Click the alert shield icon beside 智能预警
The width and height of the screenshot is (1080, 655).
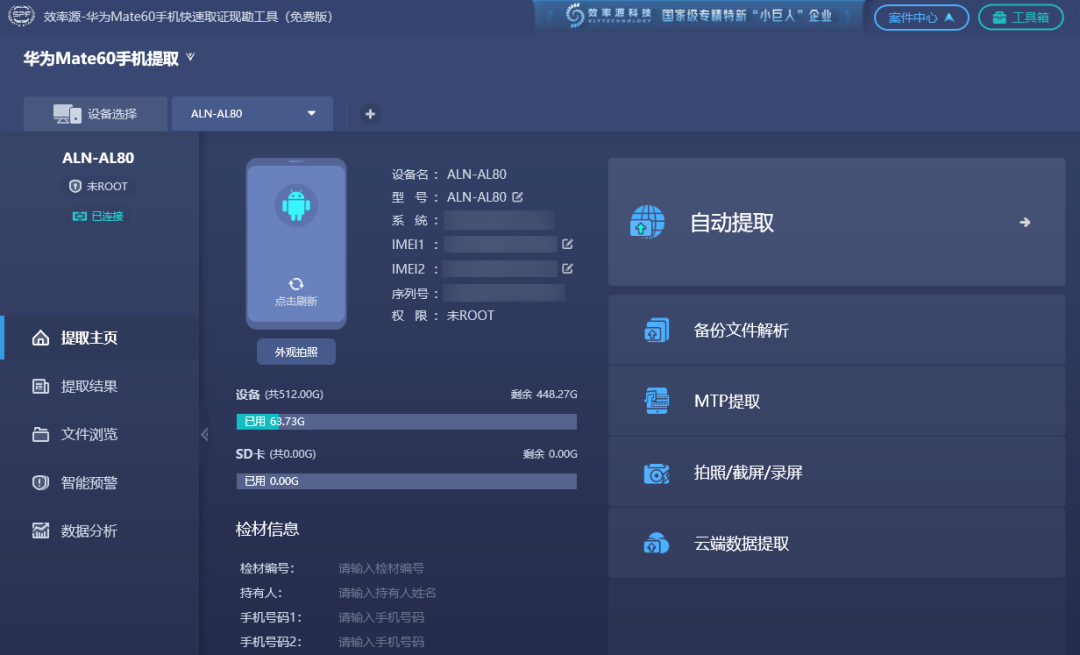coord(41,483)
